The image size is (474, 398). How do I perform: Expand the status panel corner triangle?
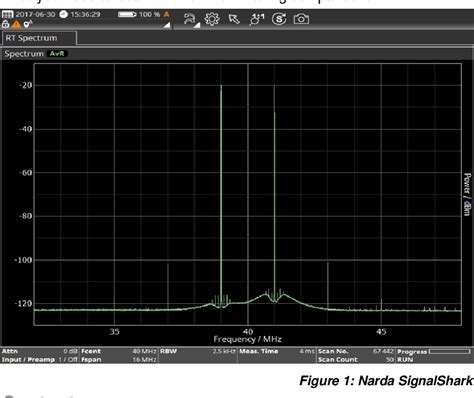pyautogui.click(x=167, y=25)
